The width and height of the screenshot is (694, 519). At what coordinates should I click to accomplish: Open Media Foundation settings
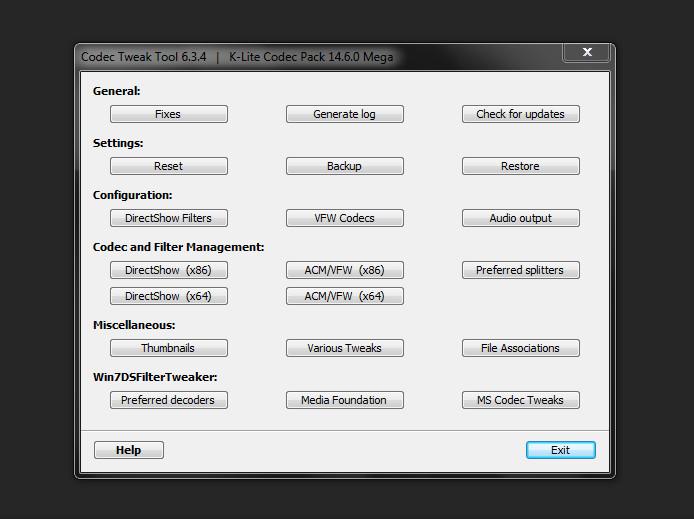pyautogui.click(x=344, y=400)
